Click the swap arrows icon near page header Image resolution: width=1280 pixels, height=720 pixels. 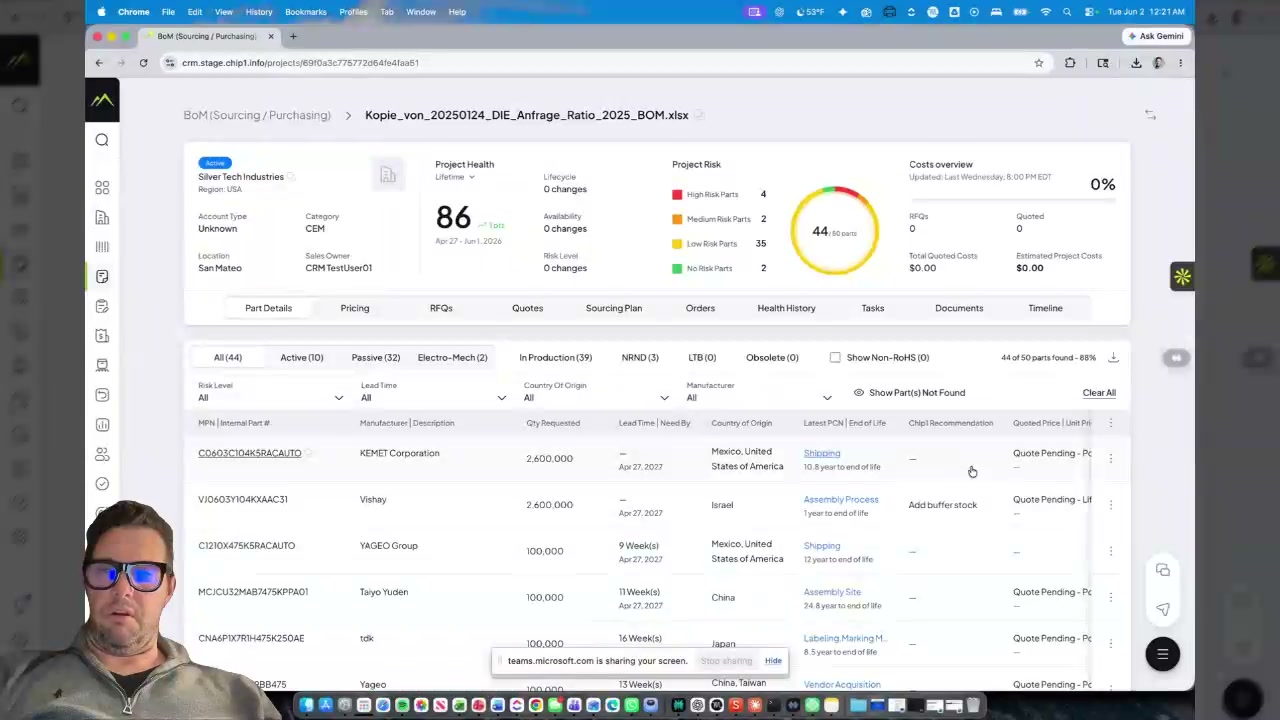(1150, 115)
